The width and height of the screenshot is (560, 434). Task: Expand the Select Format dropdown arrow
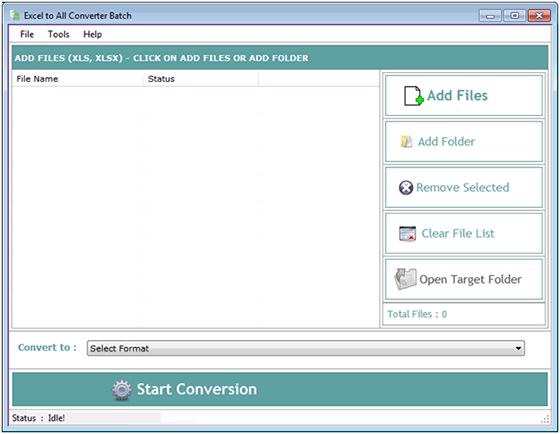[518, 348]
